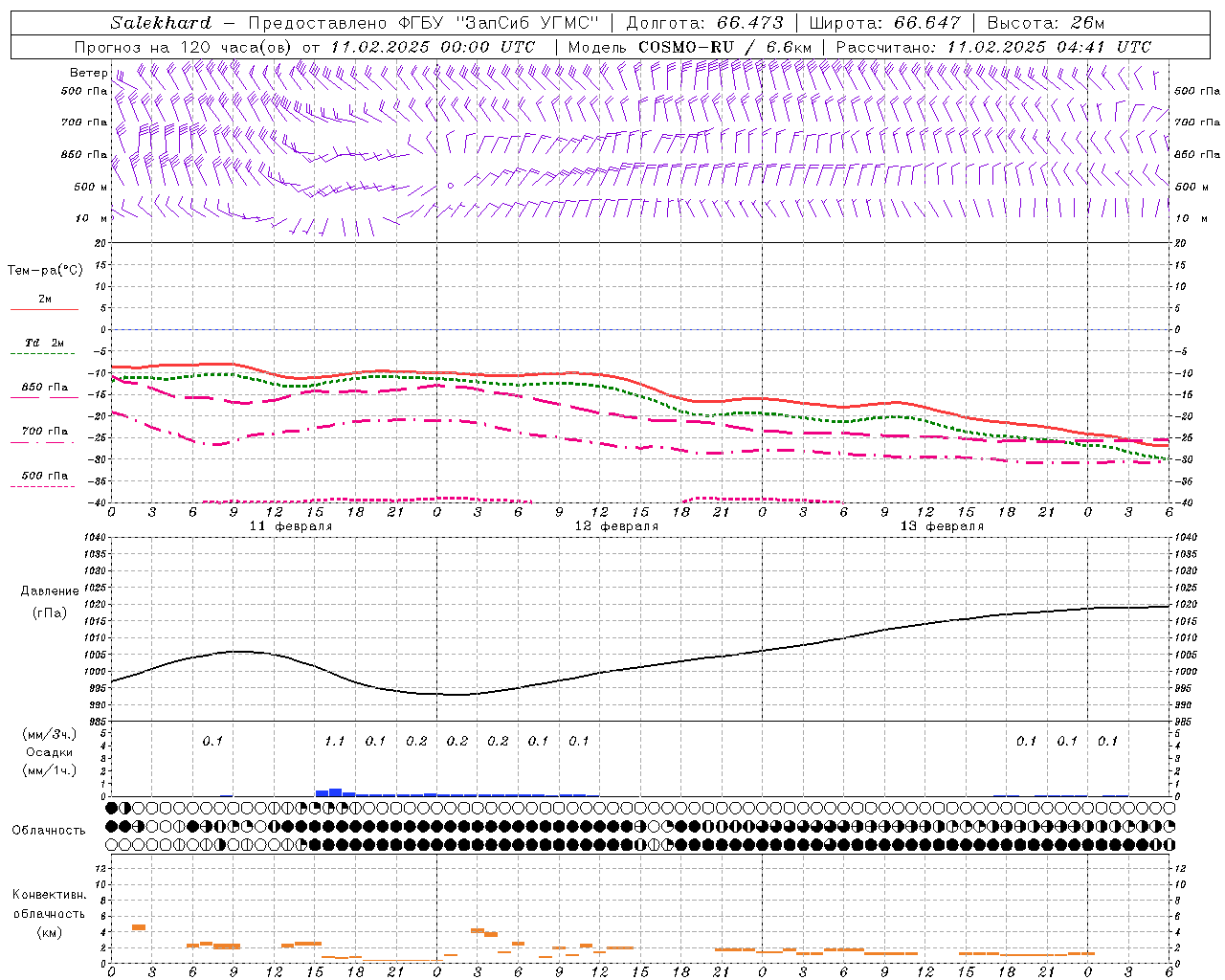The image size is (1225, 980).
Task: Click the 500 гПа temperature legend entry
Action: pos(44,477)
